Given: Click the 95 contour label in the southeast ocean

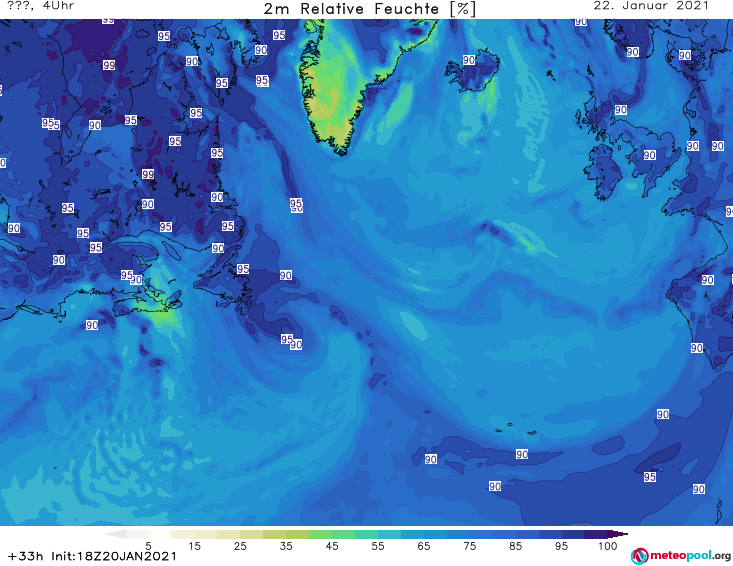Looking at the screenshot, I should (649, 477).
